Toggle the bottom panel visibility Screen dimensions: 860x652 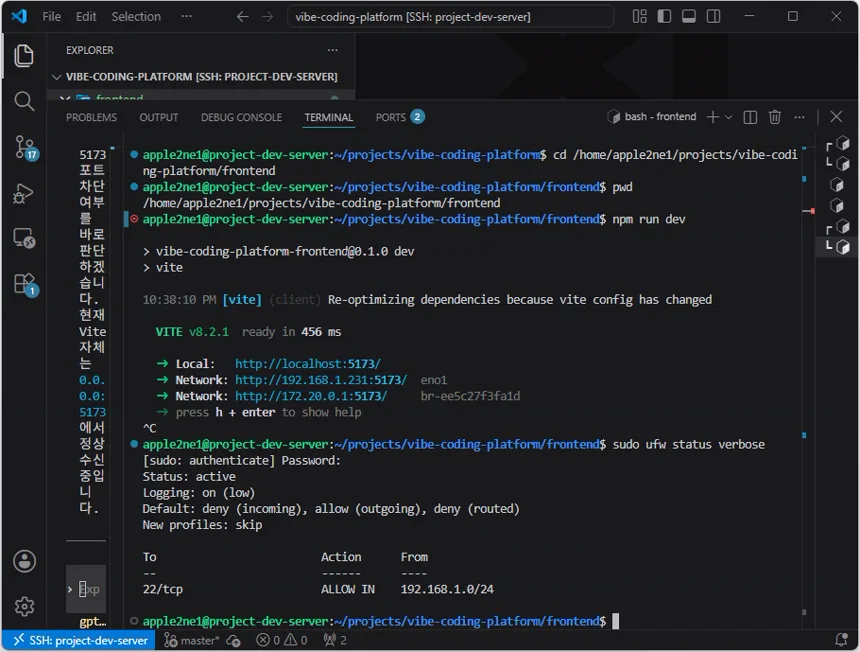[x=689, y=16]
